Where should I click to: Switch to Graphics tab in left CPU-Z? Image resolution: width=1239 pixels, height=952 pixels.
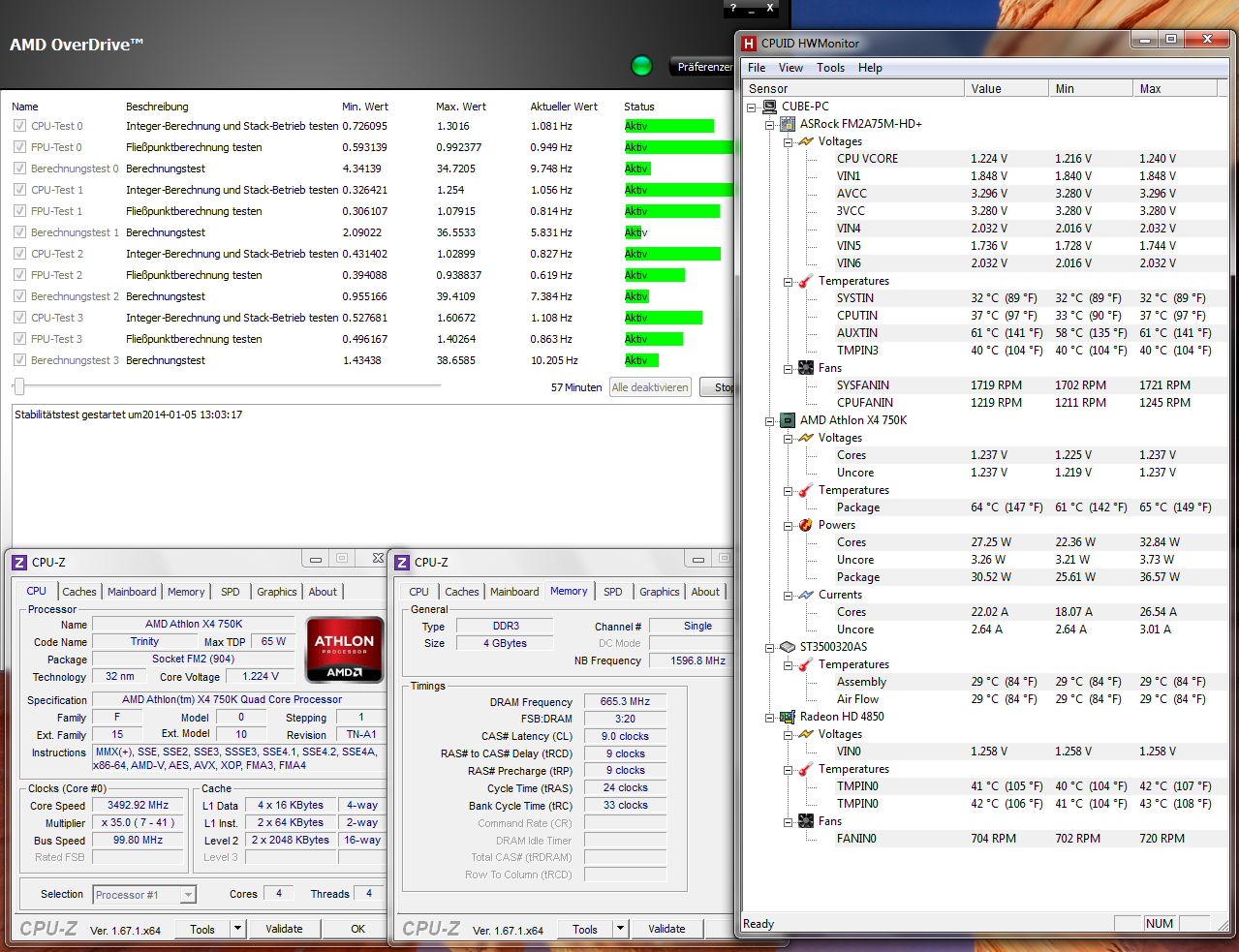[277, 592]
